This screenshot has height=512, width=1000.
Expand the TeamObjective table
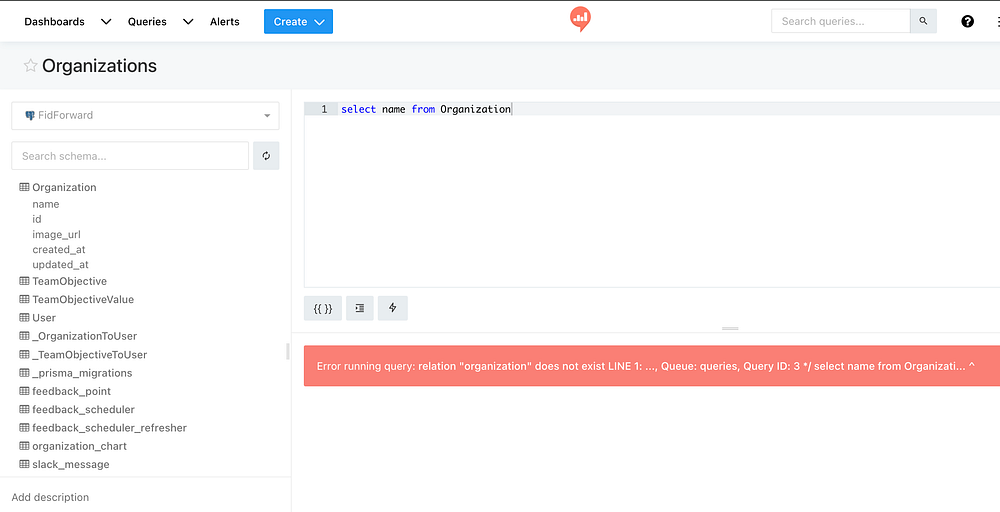click(x=70, y=281)
